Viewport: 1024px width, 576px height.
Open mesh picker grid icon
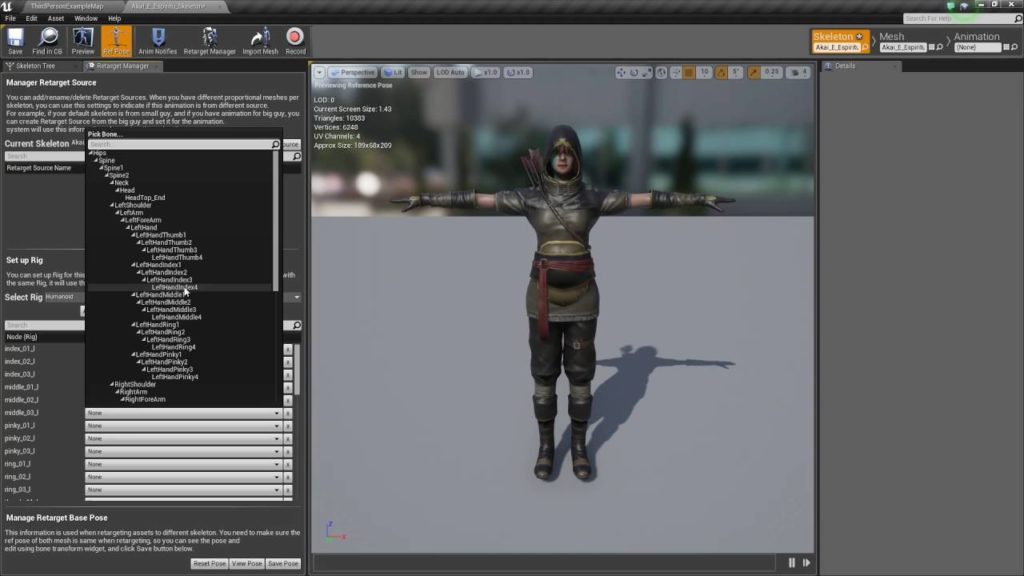[x=932, y=47]
